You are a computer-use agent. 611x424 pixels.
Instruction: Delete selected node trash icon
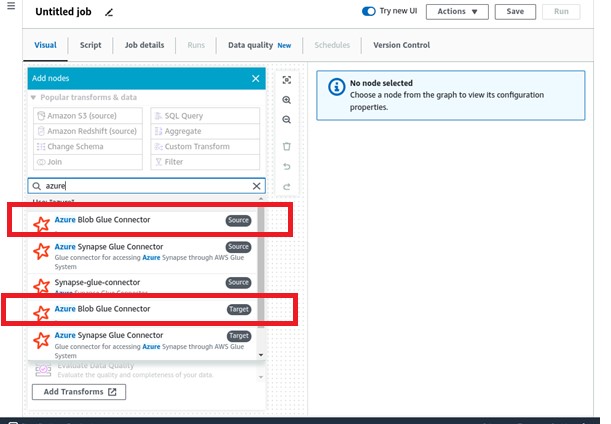click(286, 147)
